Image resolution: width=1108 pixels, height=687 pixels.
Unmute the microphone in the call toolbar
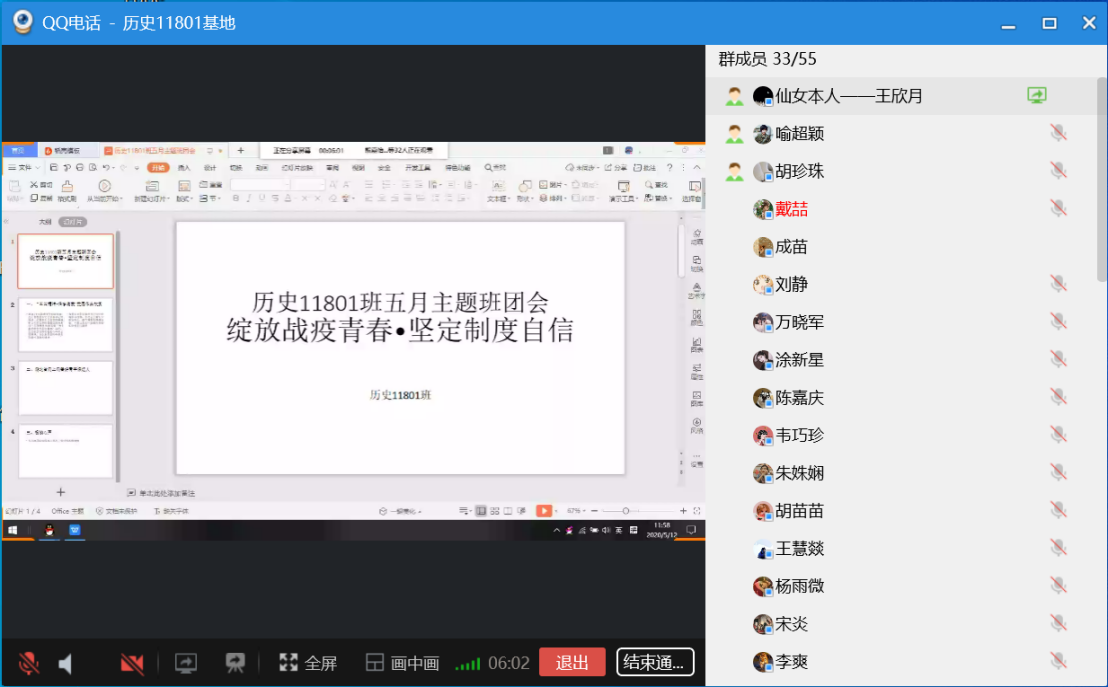29,663
